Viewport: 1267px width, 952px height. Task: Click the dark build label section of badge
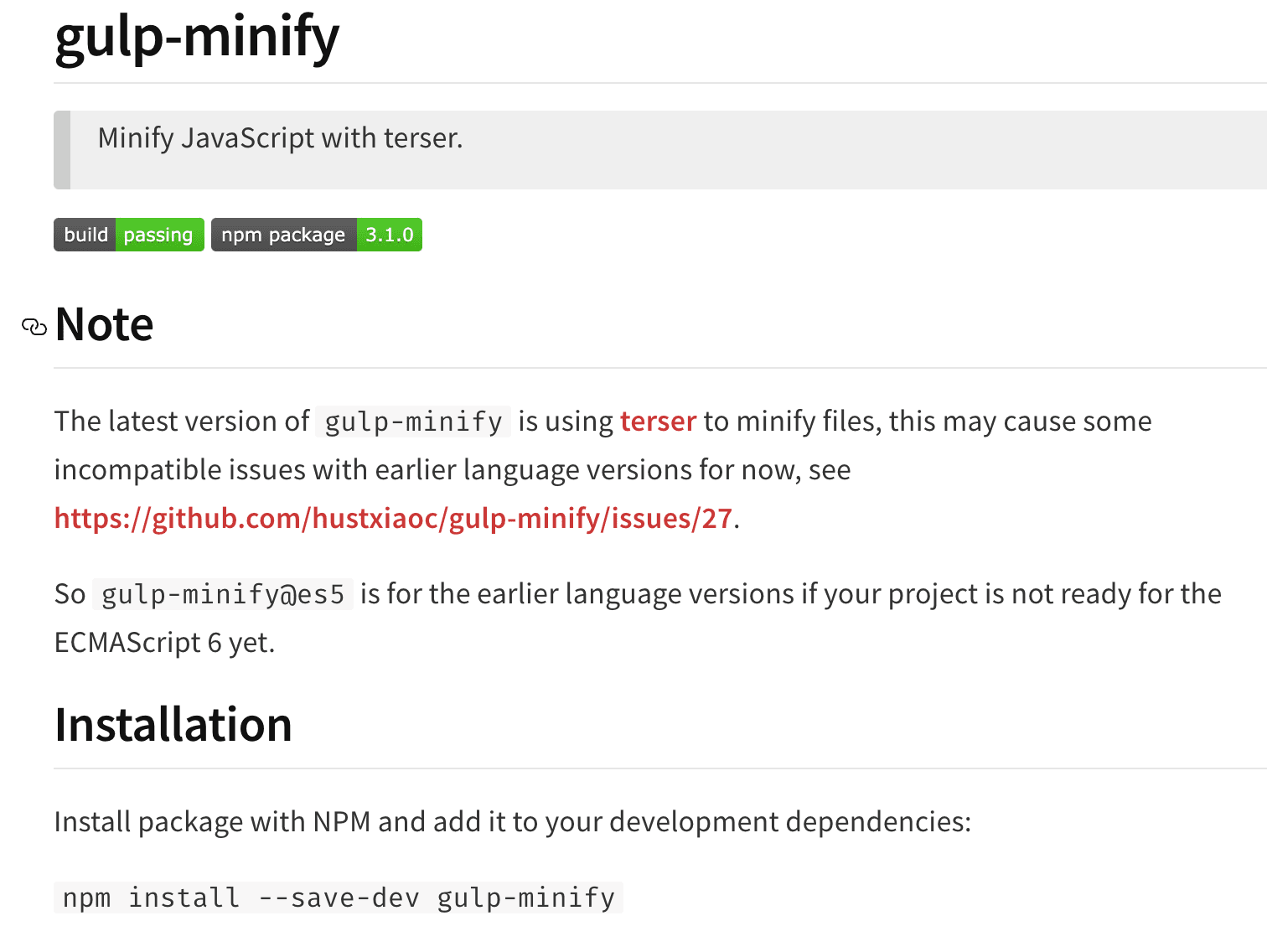(x=85, y=235)
